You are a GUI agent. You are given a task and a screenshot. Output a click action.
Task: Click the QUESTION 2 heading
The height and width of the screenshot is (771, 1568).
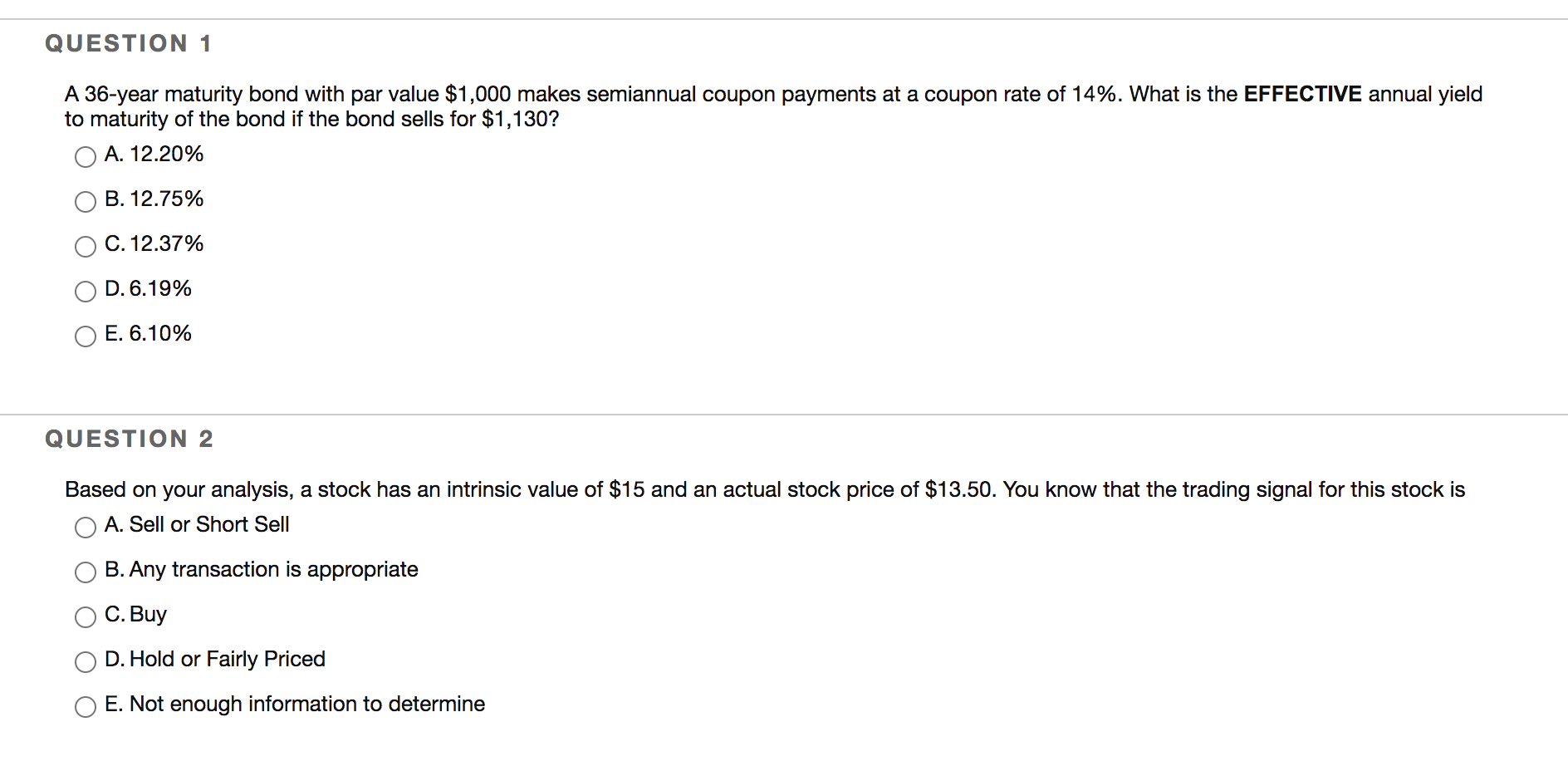pos(128,439)
